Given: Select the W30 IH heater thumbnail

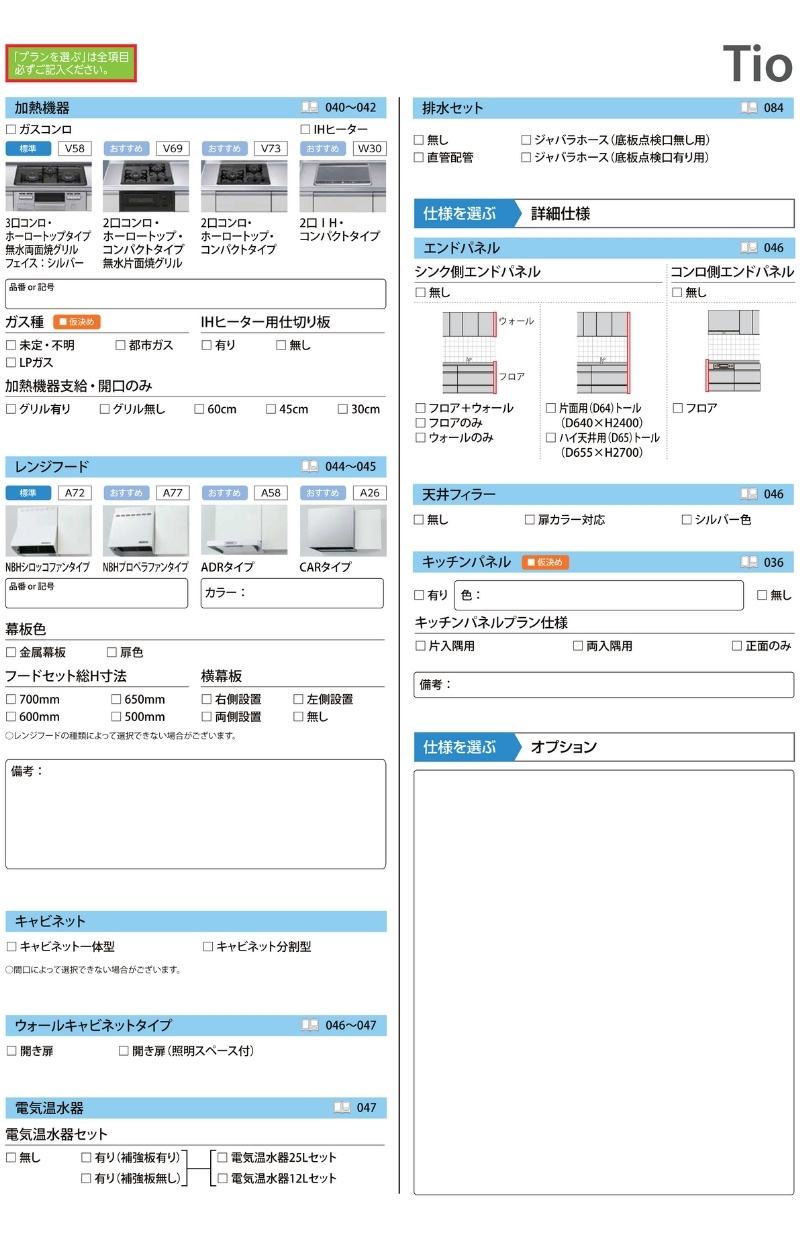Looking at the screenshot, I should [342, 185].
